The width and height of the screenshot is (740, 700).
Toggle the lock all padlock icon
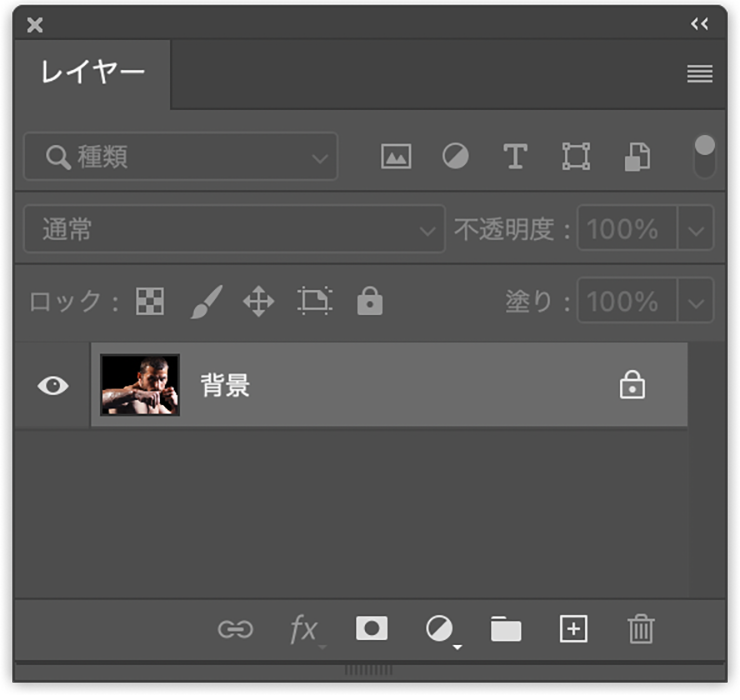(370, 301)
